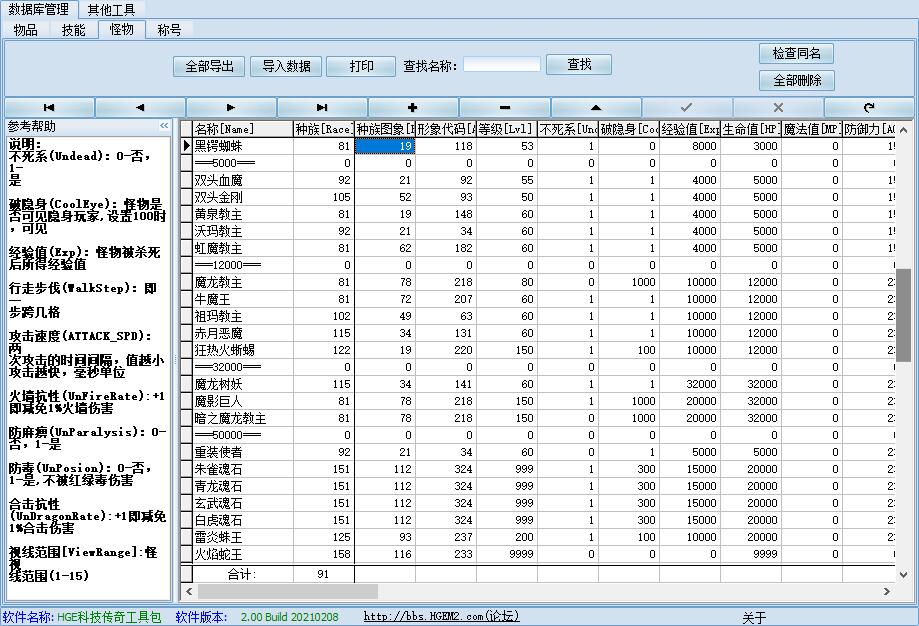Click the edit record triangle icon
This screenshot has height=626, width=919.
point(596,107)
